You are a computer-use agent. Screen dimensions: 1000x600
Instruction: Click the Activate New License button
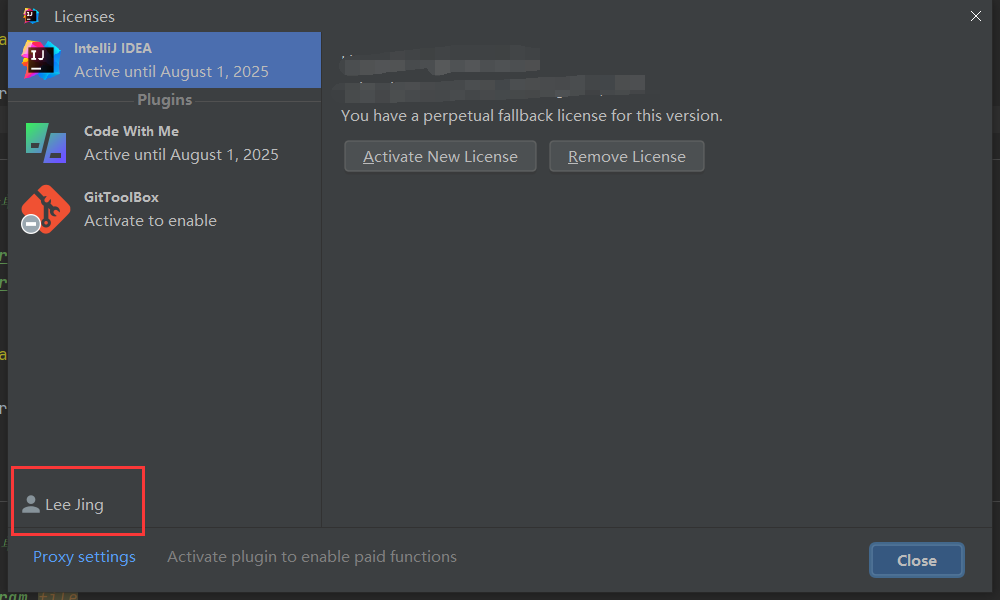[x=440, y=156]
